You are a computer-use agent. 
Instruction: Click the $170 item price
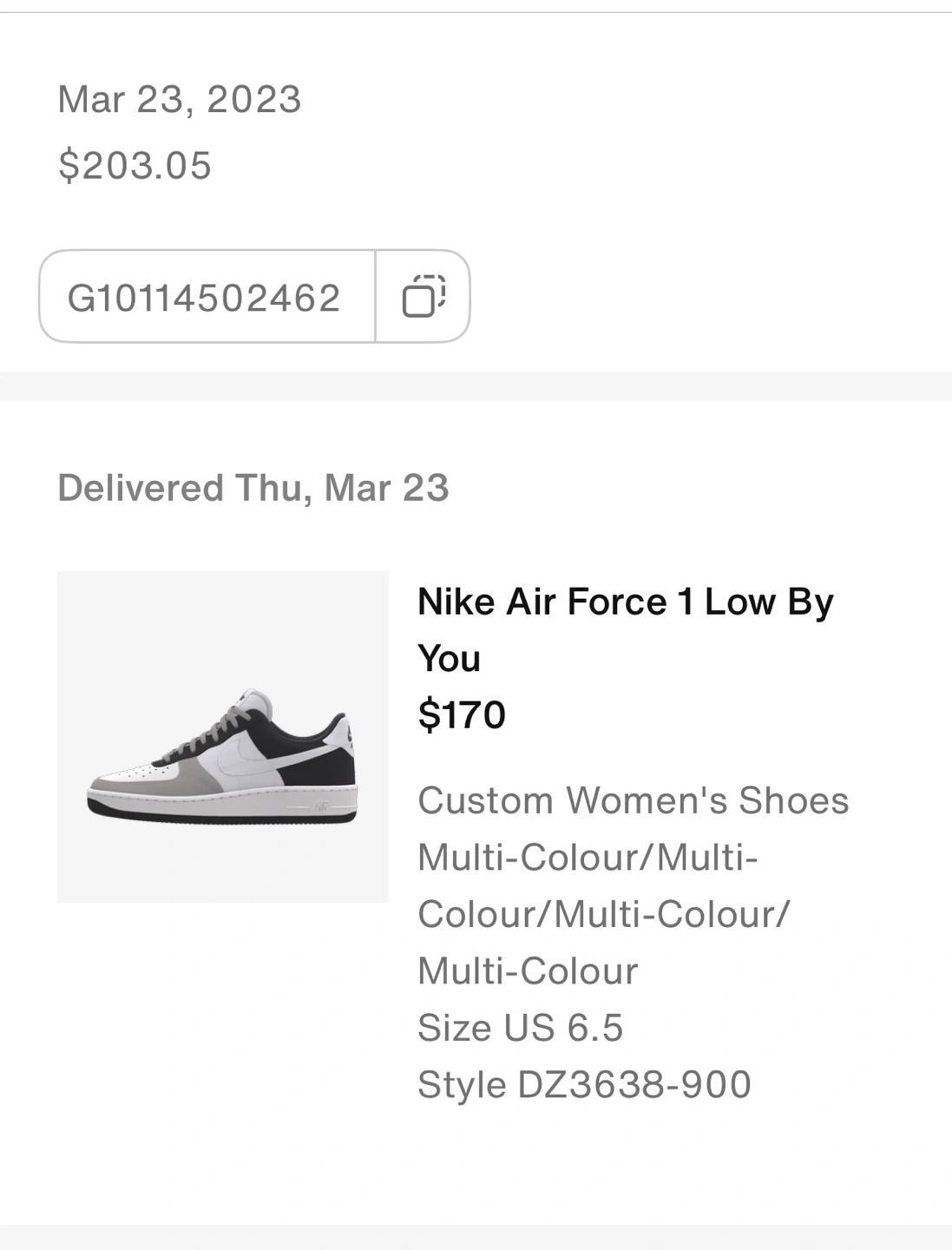click(462, 714)
